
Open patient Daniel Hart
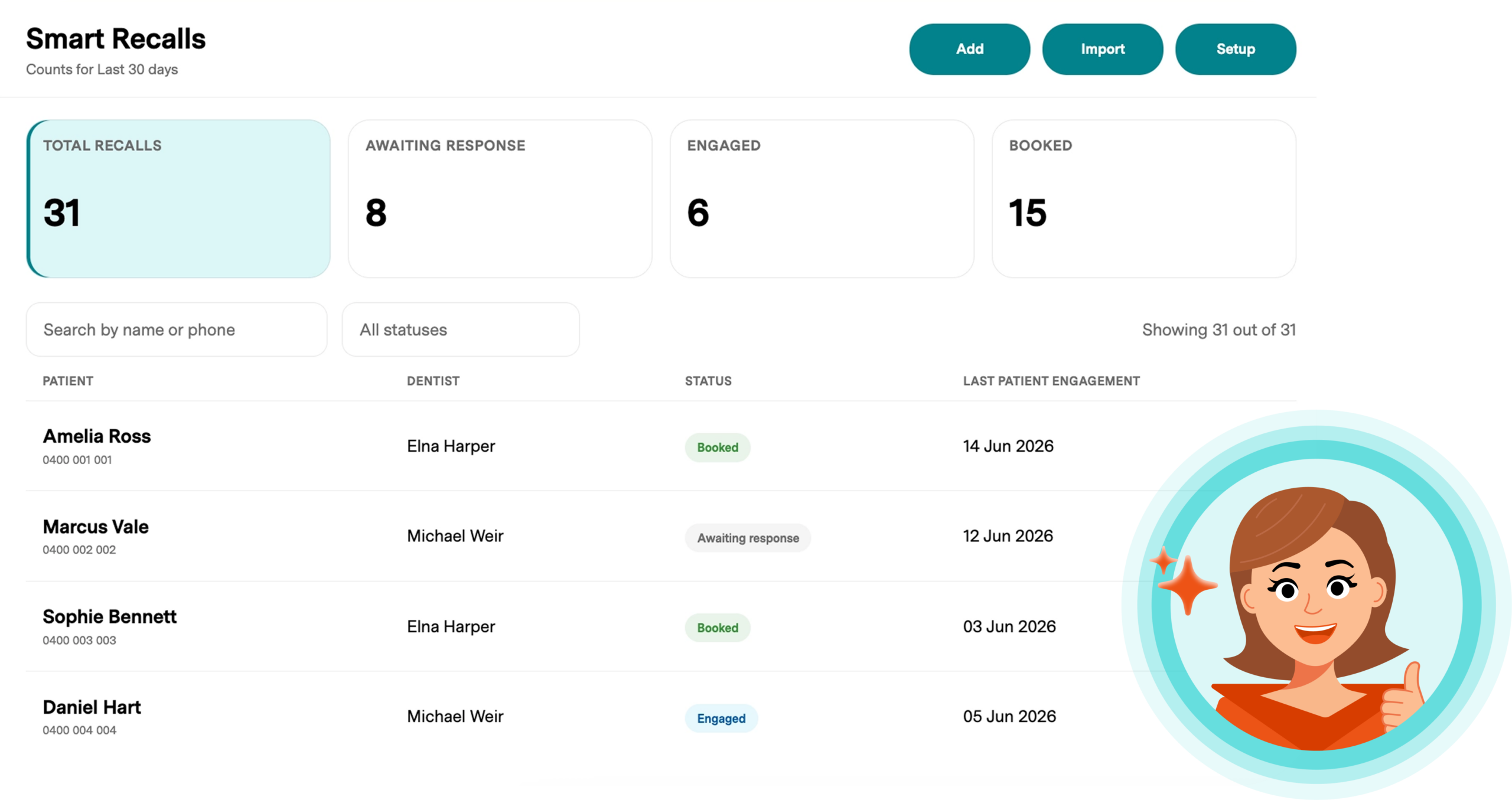click(92, 707)
